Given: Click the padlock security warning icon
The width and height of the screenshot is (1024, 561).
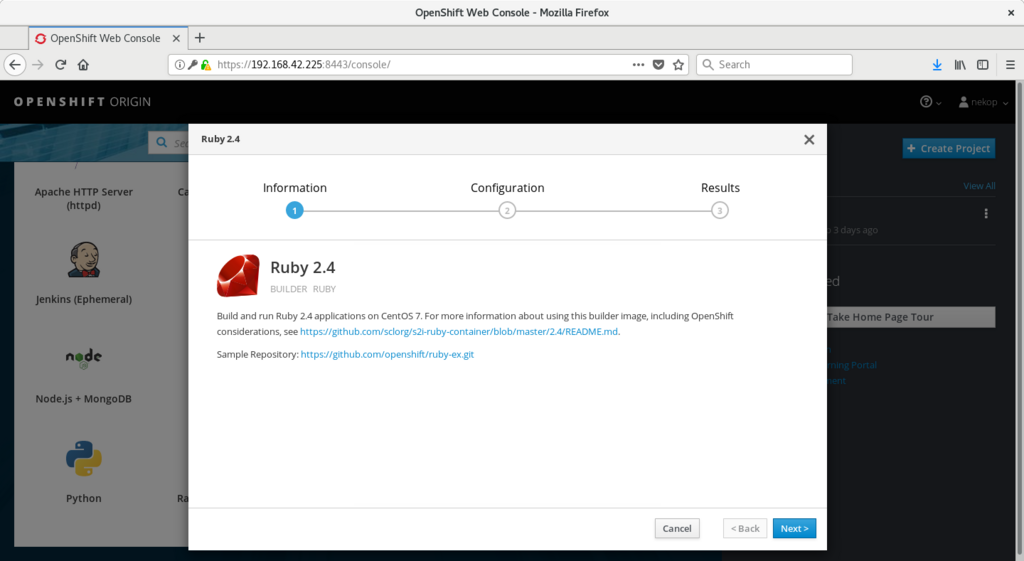Looking at the screenshot, I should point(205,65).
